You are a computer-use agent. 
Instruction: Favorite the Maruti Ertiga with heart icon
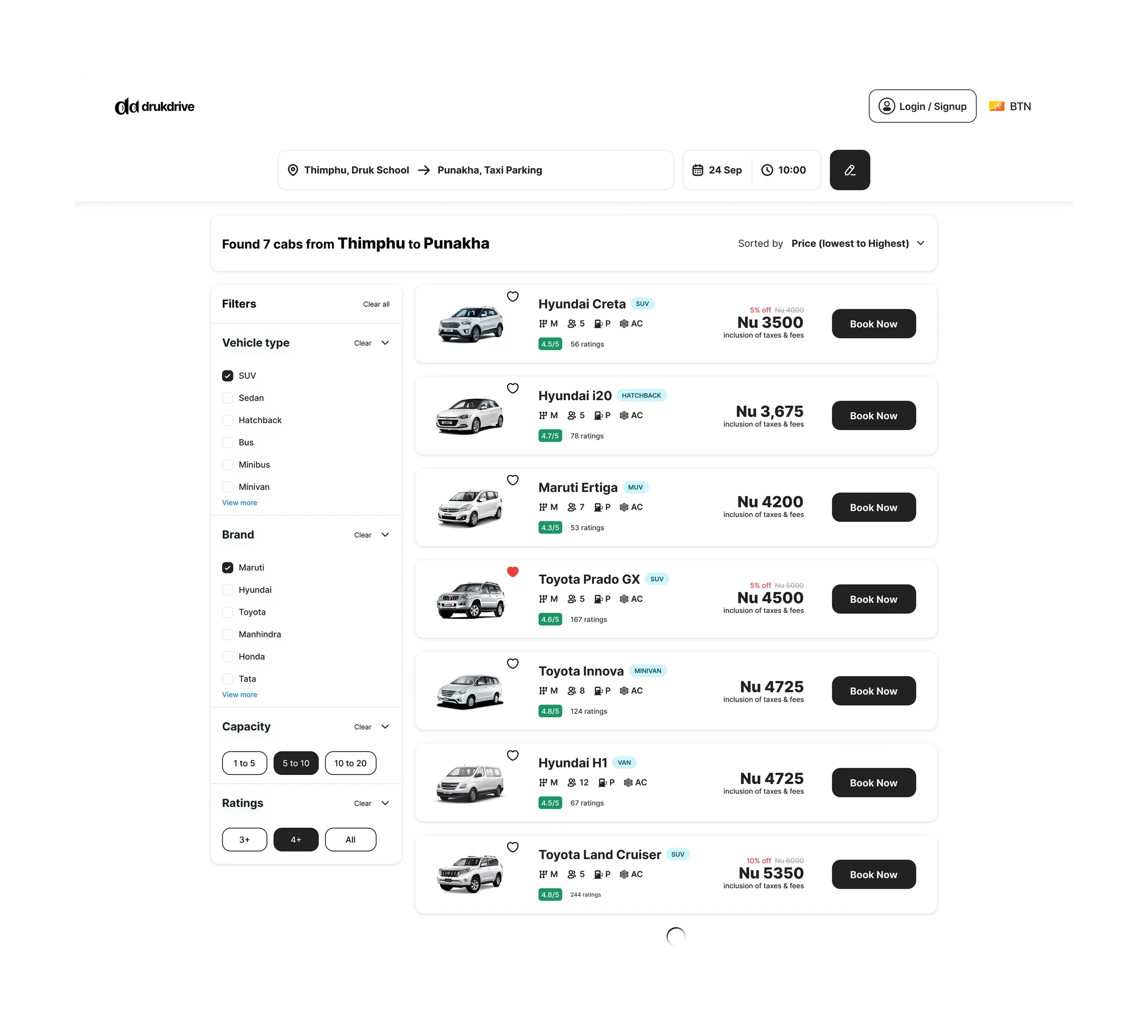pos(513,480)
